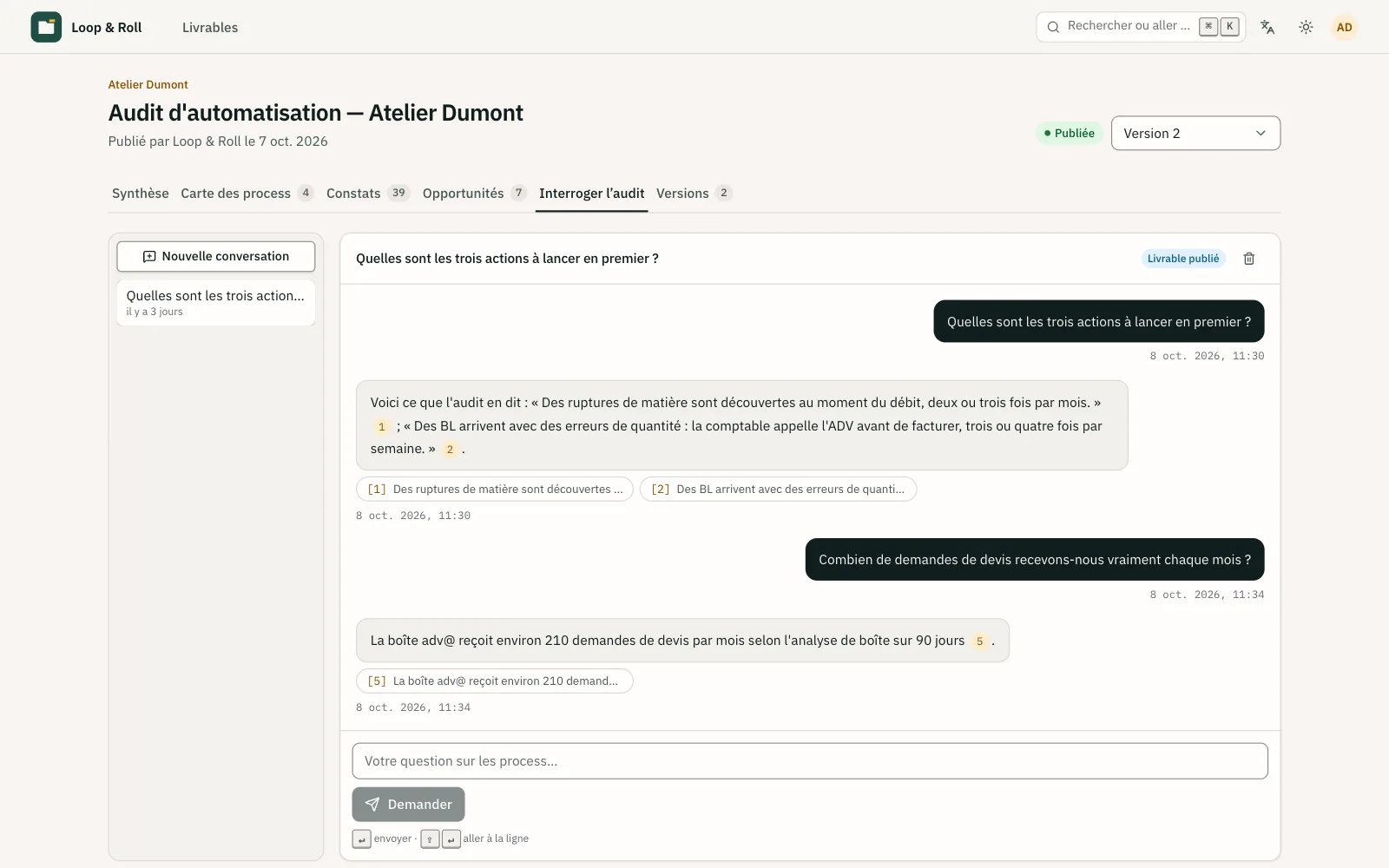Click inline citation marker 2
The width and height of the screenshot is (1389, 868).
pyautogui.click(x=450, y=449)
